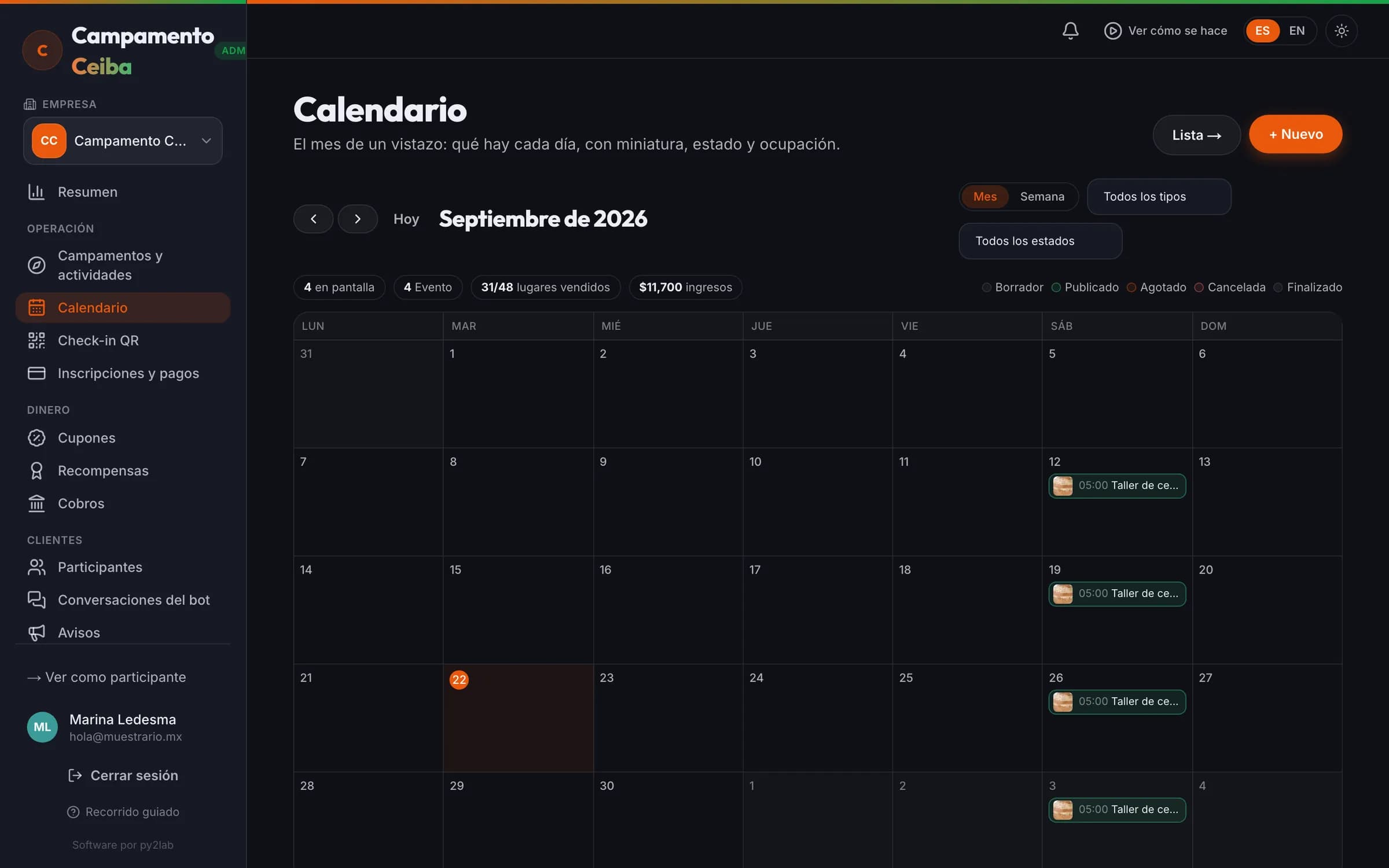
Task: Open the Taller event on day 12
Action: coord(1116,486)
